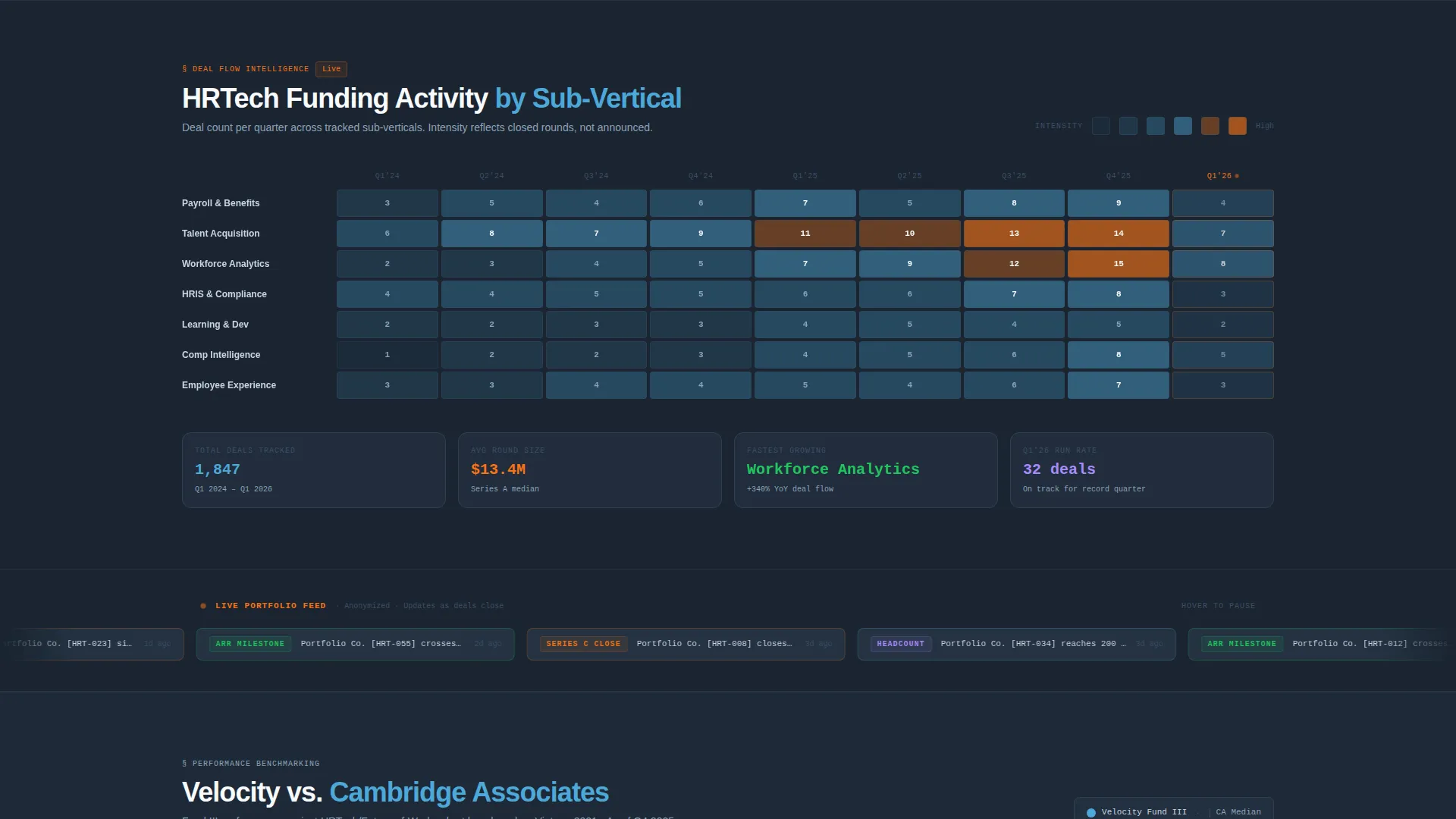Select Talent Acquisition Q4'25 cell showing 14
1456x819 pixels.
[x=1119, y=234]
